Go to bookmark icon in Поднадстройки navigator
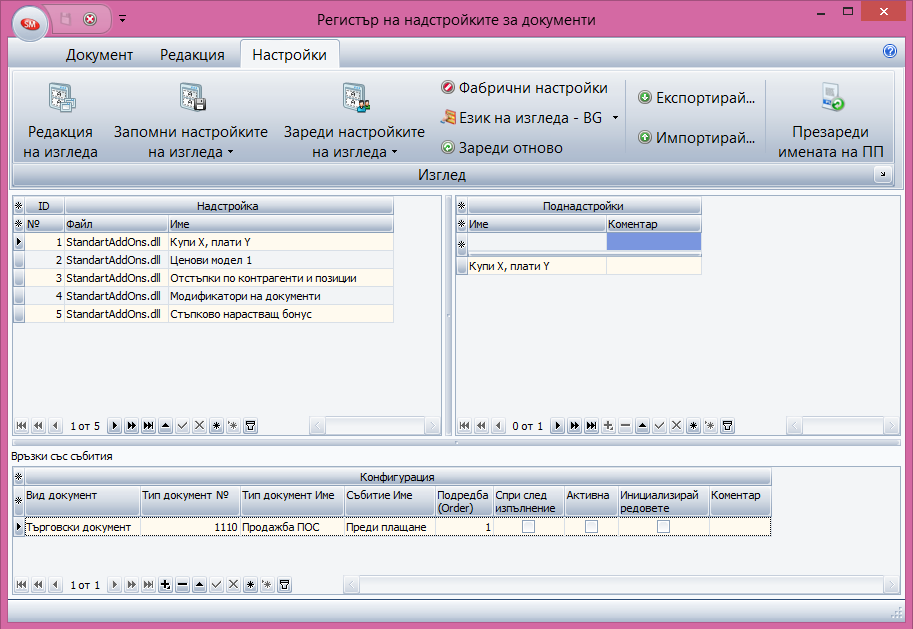 click(x=710, y=426)
